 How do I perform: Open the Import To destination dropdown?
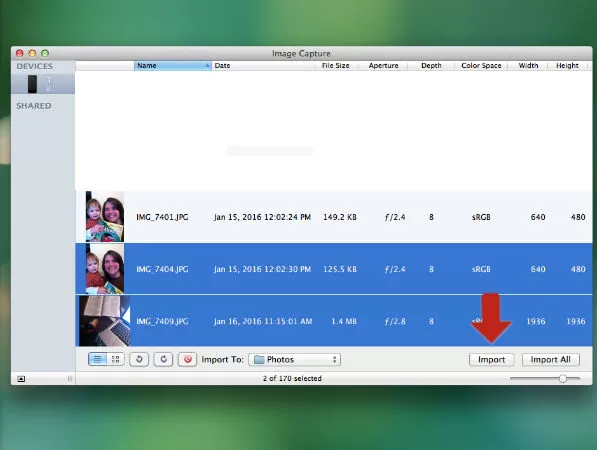pyautogui.click(x=295, y=359)
